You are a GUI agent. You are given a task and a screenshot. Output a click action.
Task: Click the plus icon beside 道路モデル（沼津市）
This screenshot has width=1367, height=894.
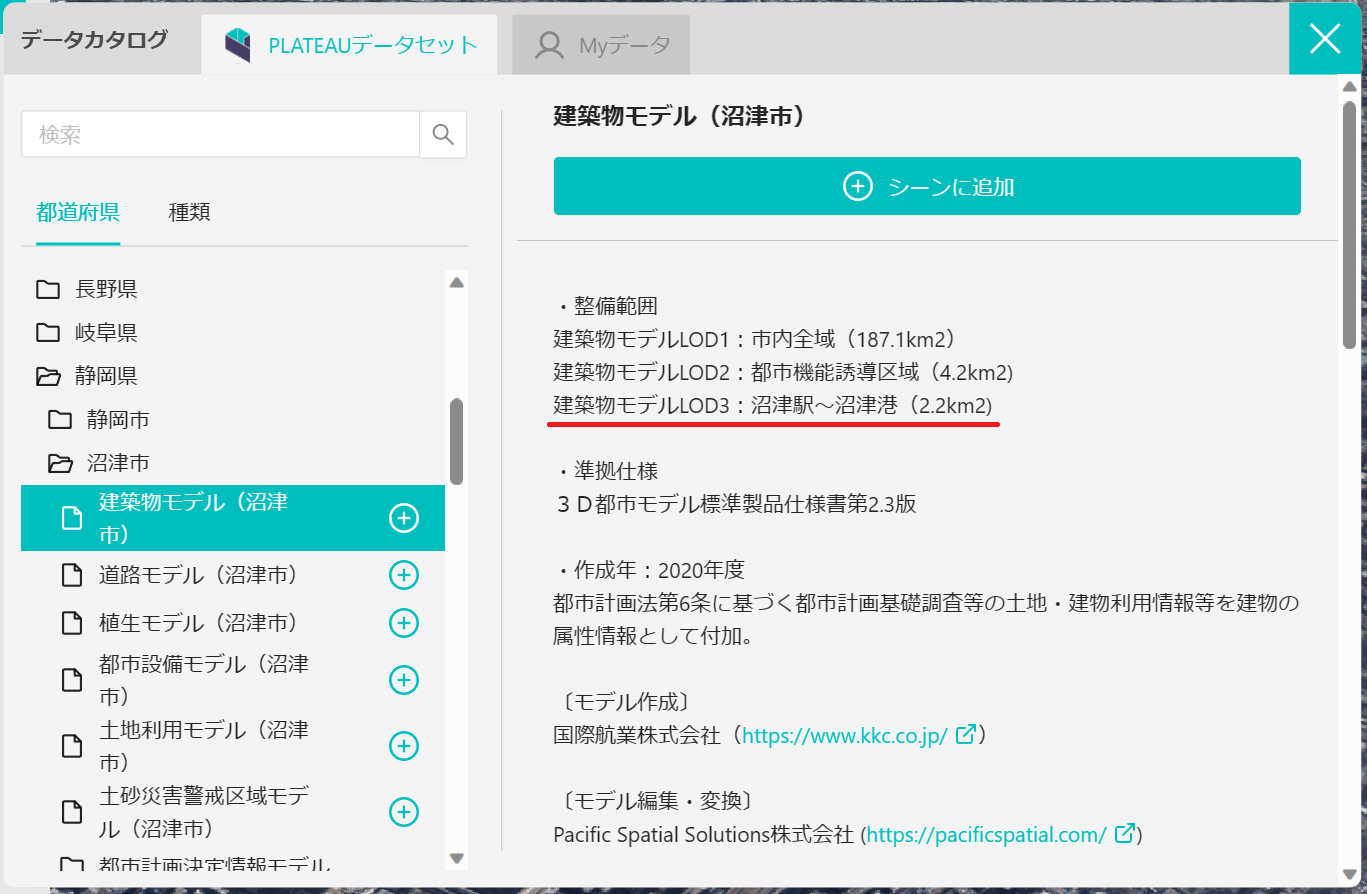[404, 575]
